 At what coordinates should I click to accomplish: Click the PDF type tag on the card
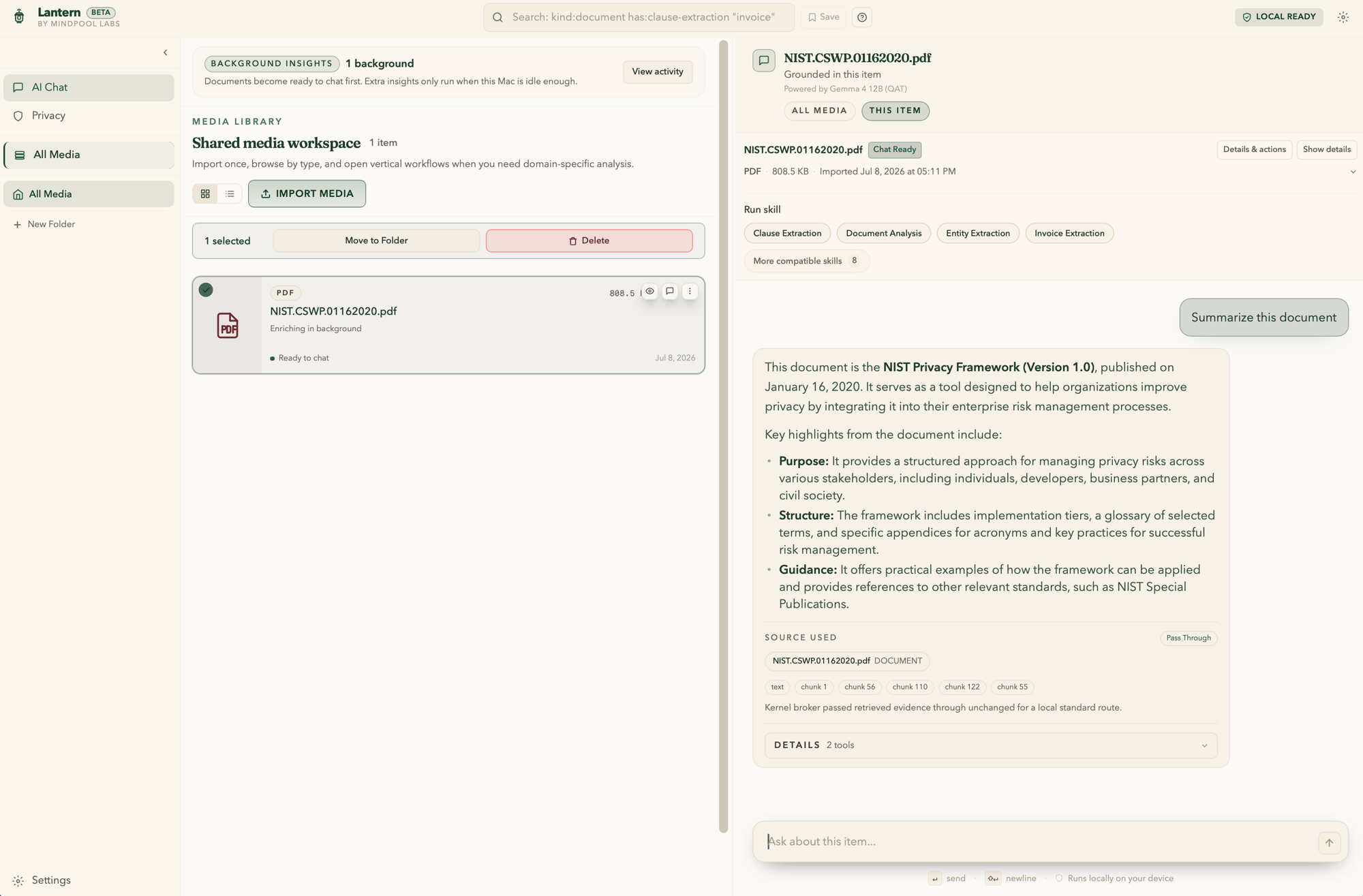point(286,293)
